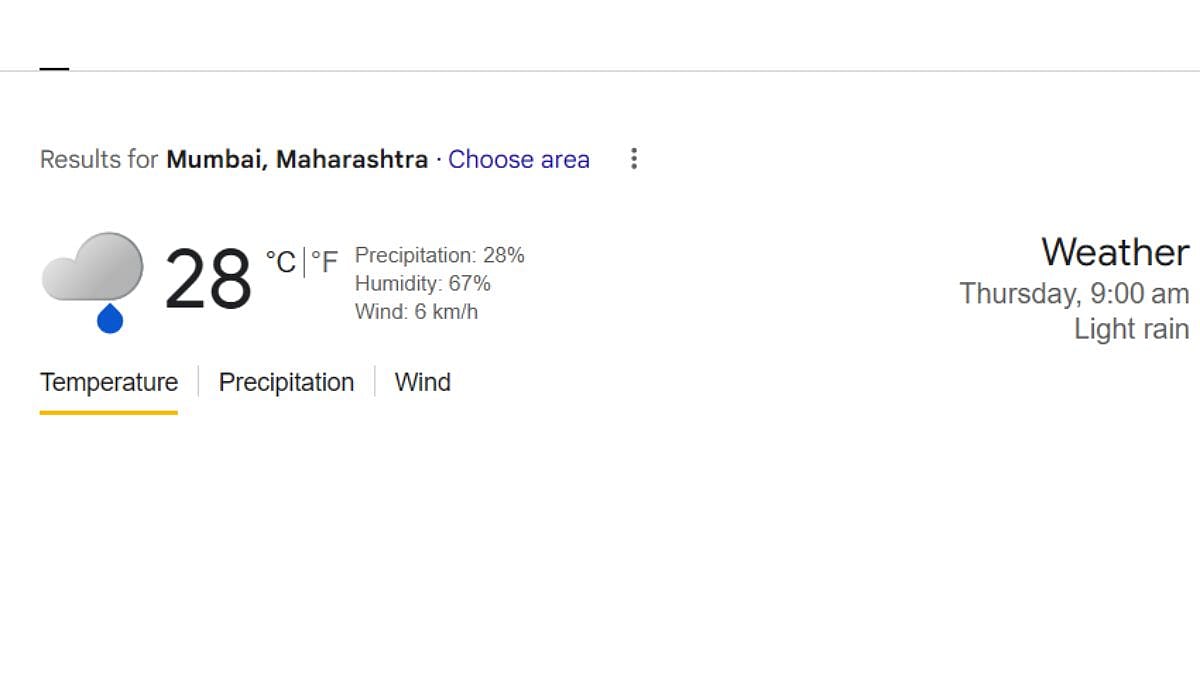Click the Mumbai, Maharashtra location text

coord(297,159)
